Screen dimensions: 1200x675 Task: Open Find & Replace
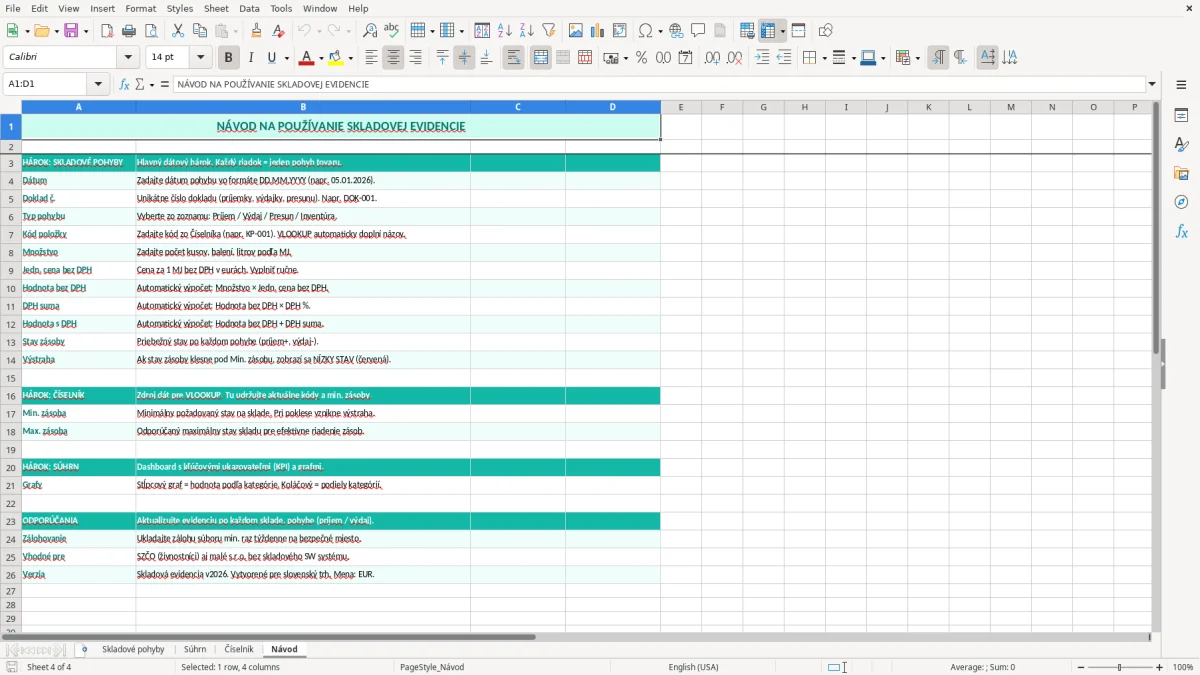[x=370, y=31]
